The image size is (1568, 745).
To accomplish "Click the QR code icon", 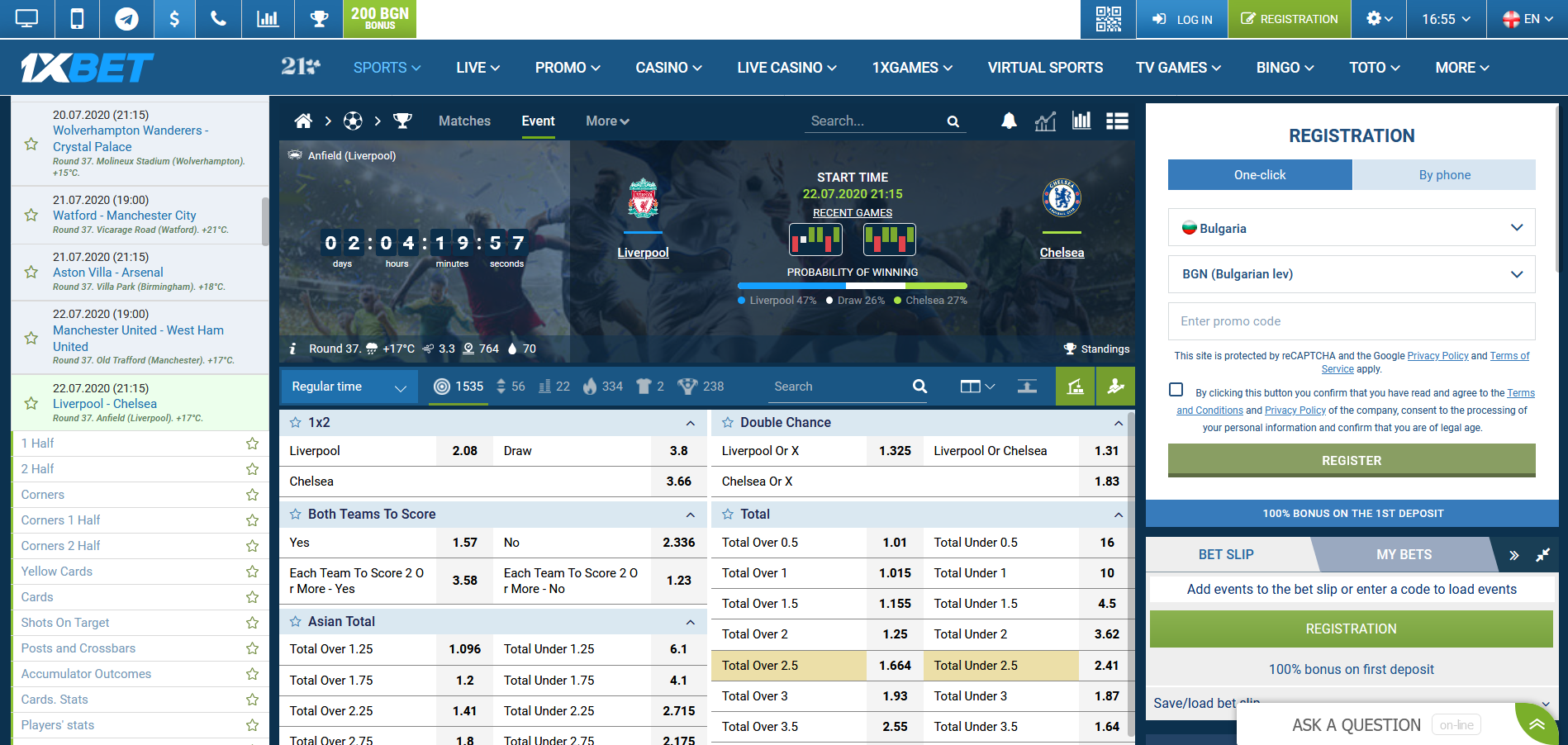I will click(1108, 18).
